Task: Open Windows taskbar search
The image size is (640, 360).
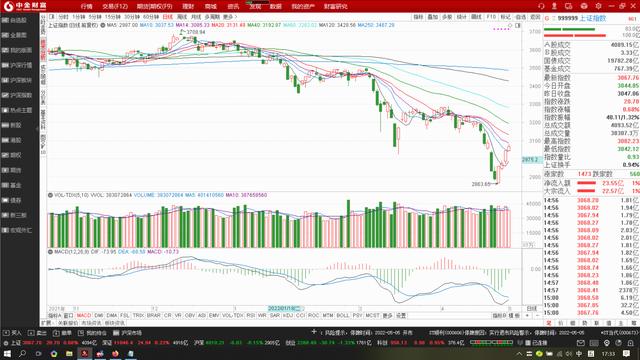Action: 22,353
